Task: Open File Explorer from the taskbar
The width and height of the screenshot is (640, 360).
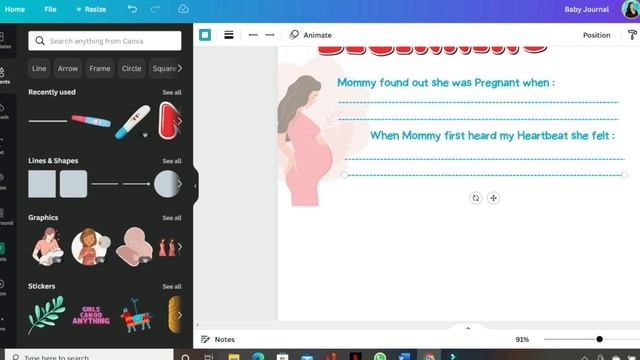Action: 234,356
